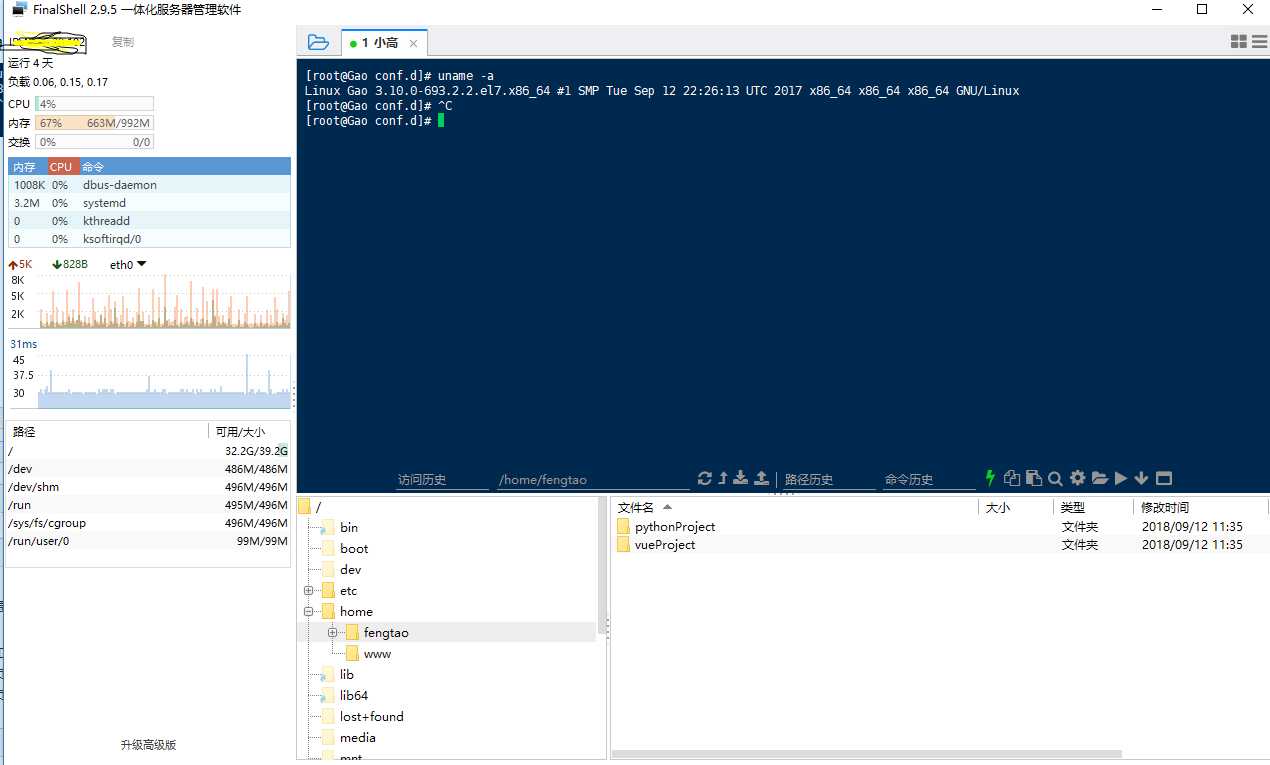
Task: Sort processes by 内存 column
Action: pyautogui.click(x=28, y=167)
